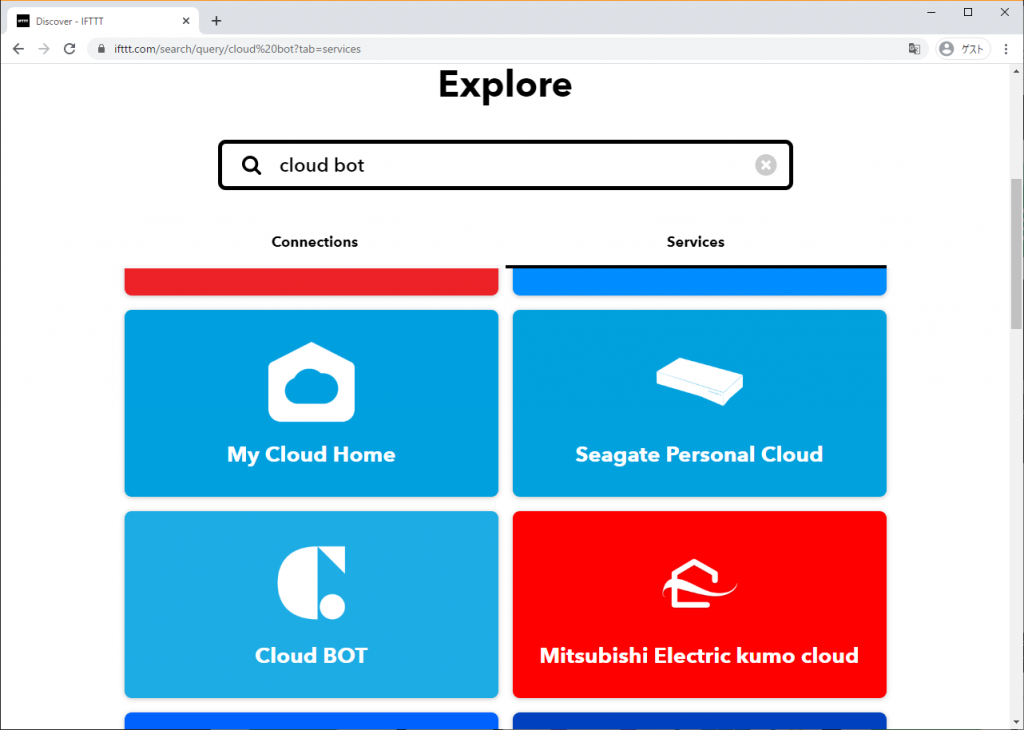Image resolution: width=1024 pixels, height=730 pixels.
Task: Open a new browser tab with plus icon
Action: pyautogui.click(x=216, y=21)
